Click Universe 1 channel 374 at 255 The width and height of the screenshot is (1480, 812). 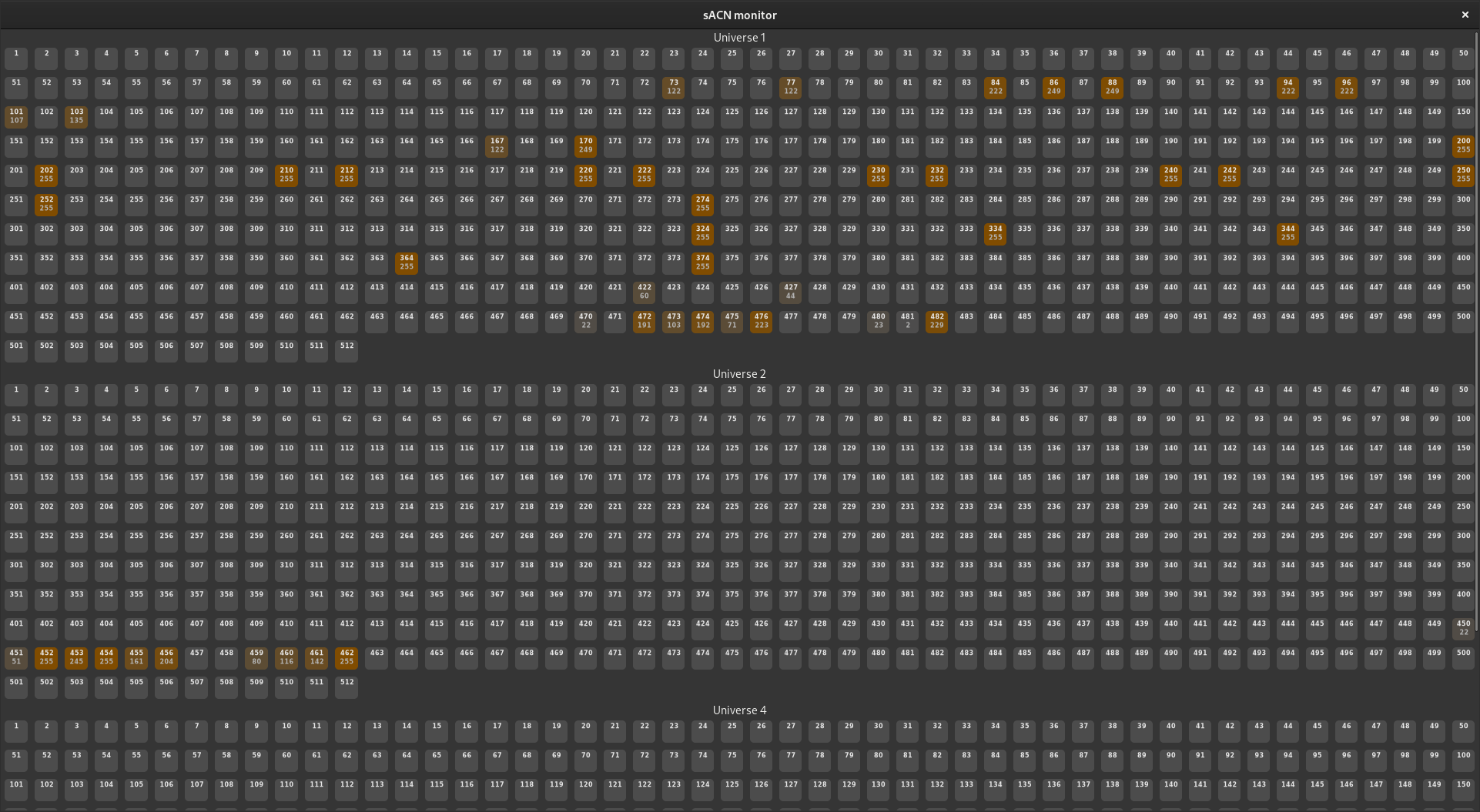point(703,262)
